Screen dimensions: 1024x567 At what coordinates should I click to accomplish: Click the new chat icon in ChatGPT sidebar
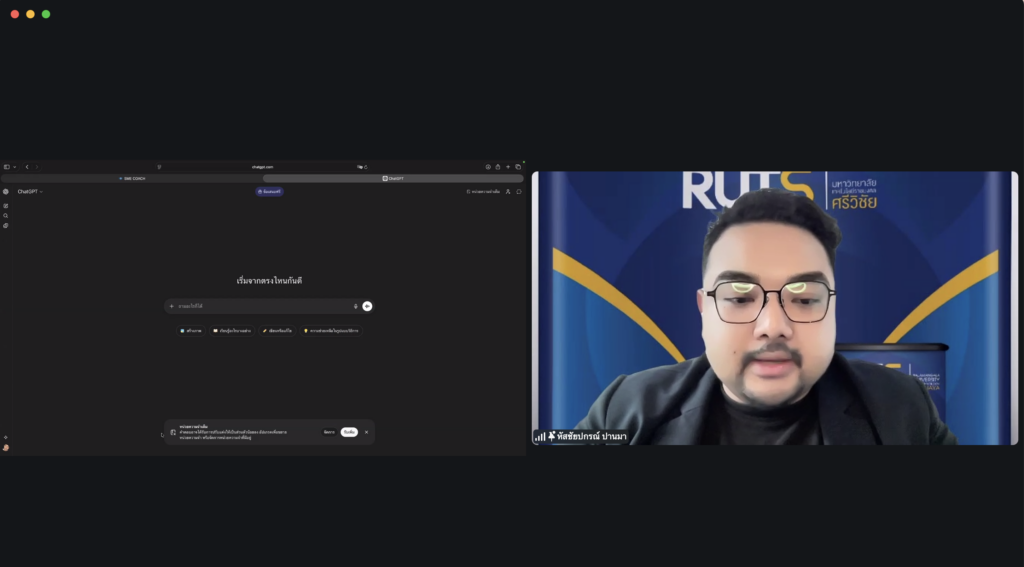click(x=6, y=206)
